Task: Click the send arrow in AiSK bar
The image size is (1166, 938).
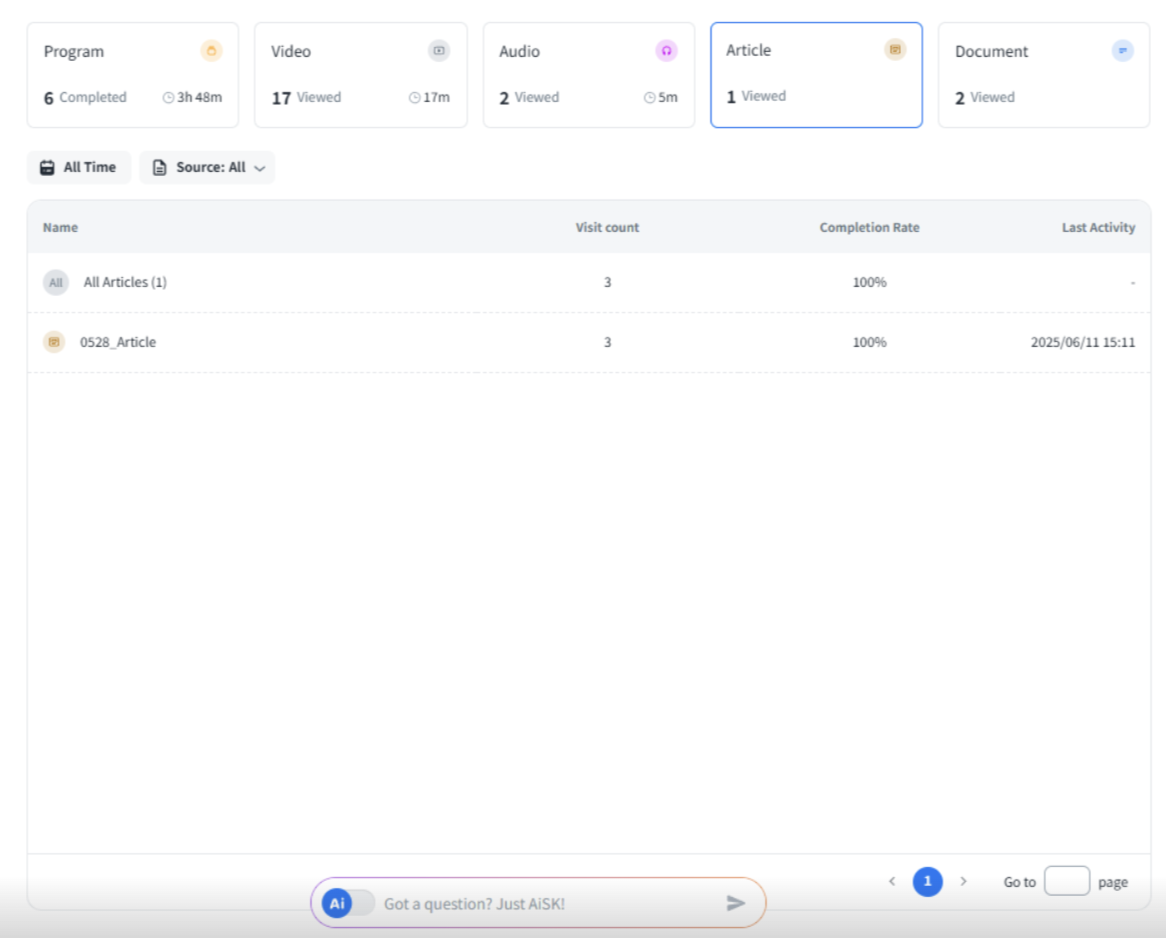Action: pos(736,903)
